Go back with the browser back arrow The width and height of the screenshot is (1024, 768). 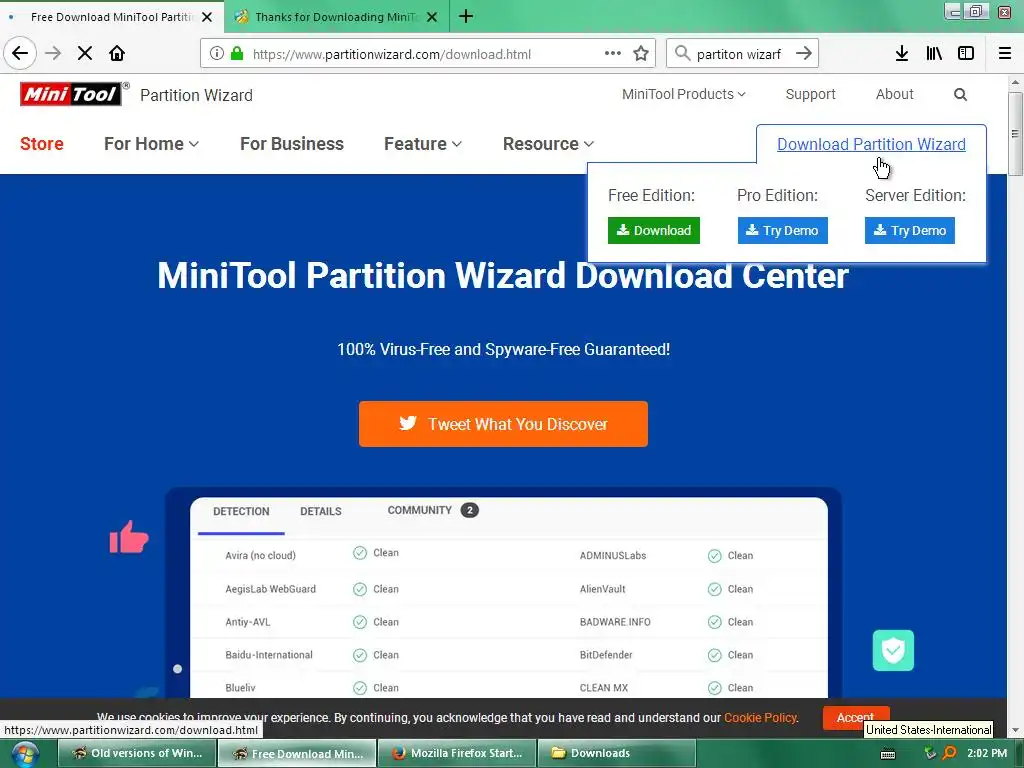(20, 53)
